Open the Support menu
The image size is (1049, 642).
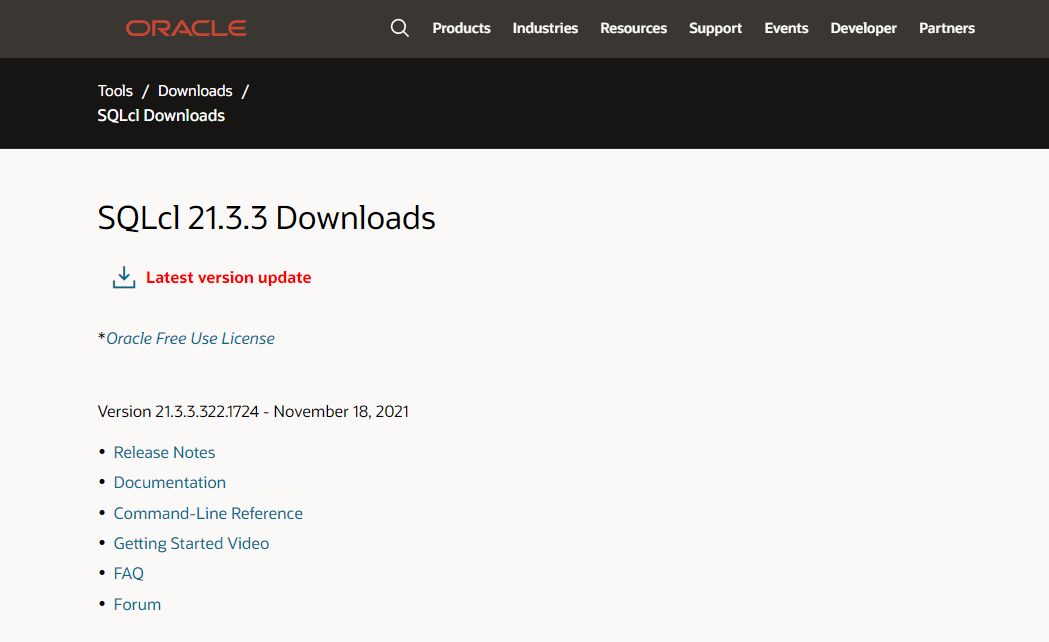pyautogui.click(x=715, y=28)
